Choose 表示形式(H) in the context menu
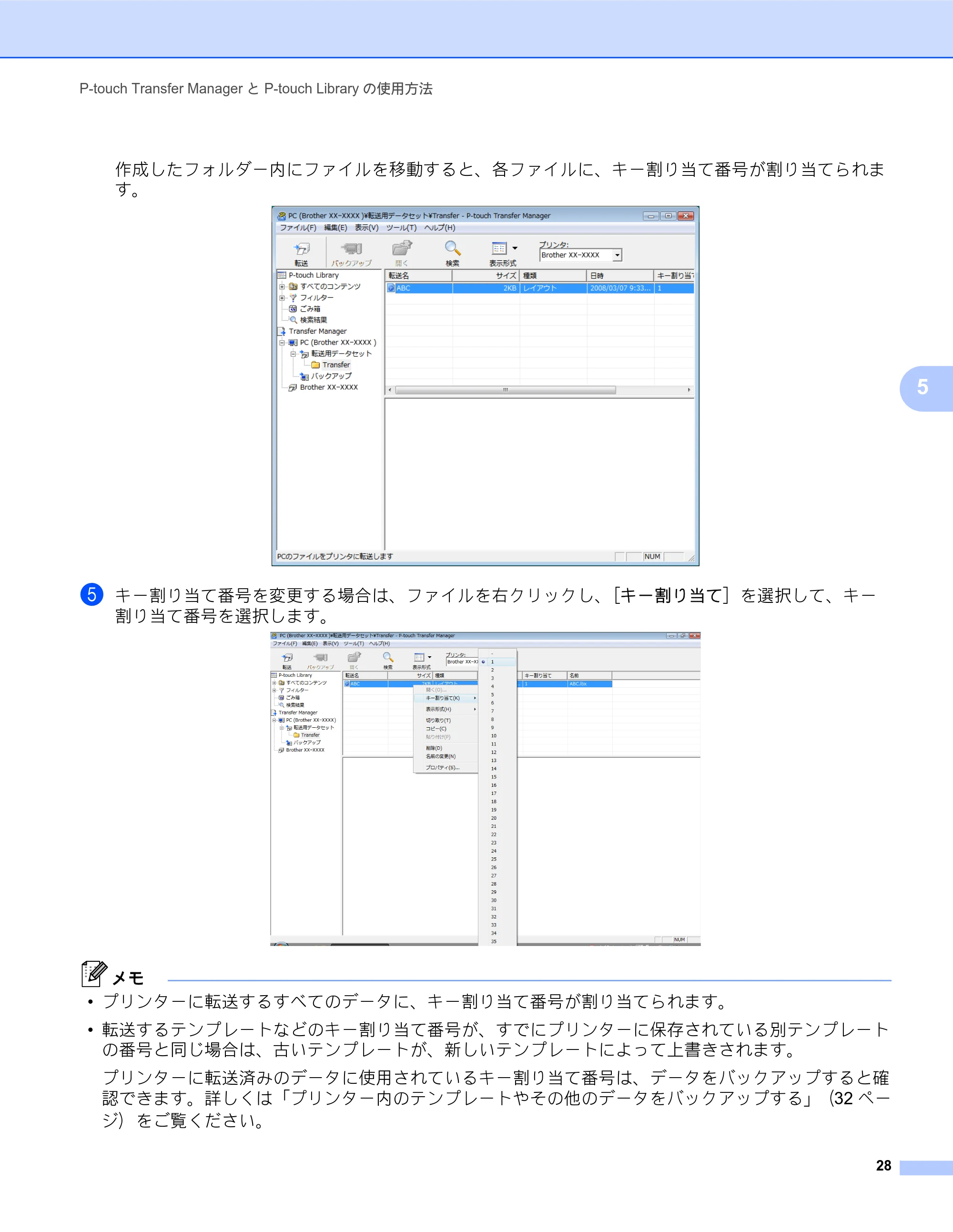953x1232 pixels. pyautogui.click(x=446, y=709)
